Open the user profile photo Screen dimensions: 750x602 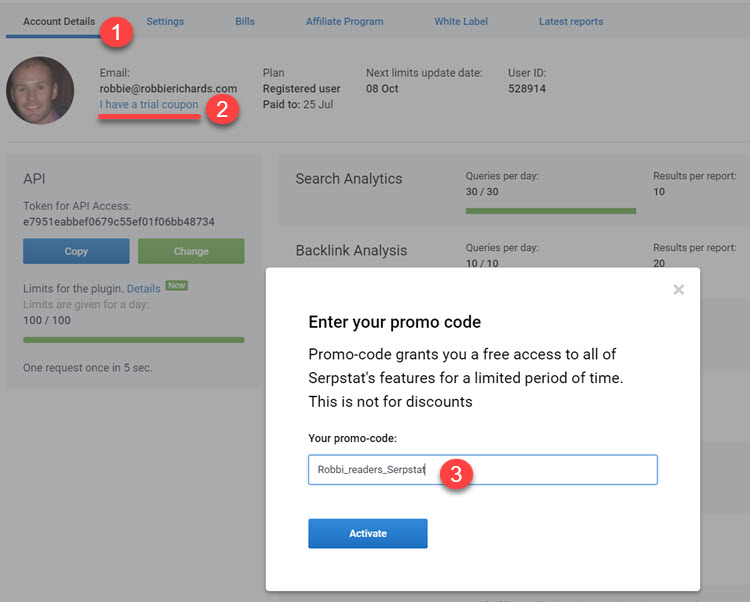click(x=40, y=90)
